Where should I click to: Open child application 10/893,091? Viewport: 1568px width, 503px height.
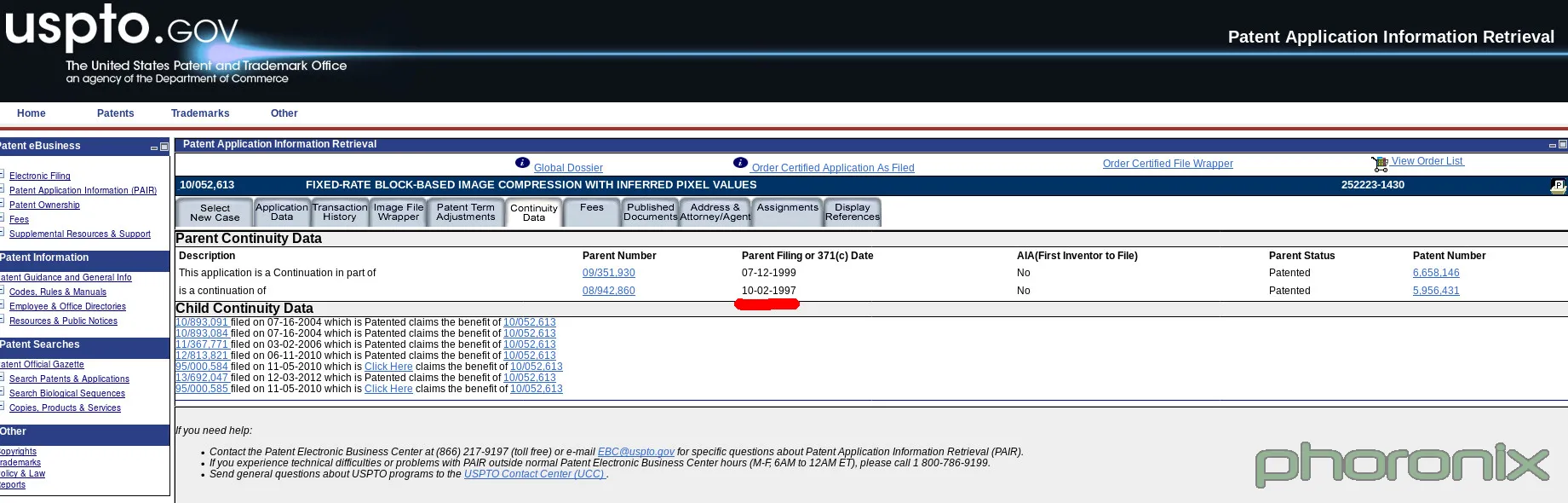[x=202, y=322]
